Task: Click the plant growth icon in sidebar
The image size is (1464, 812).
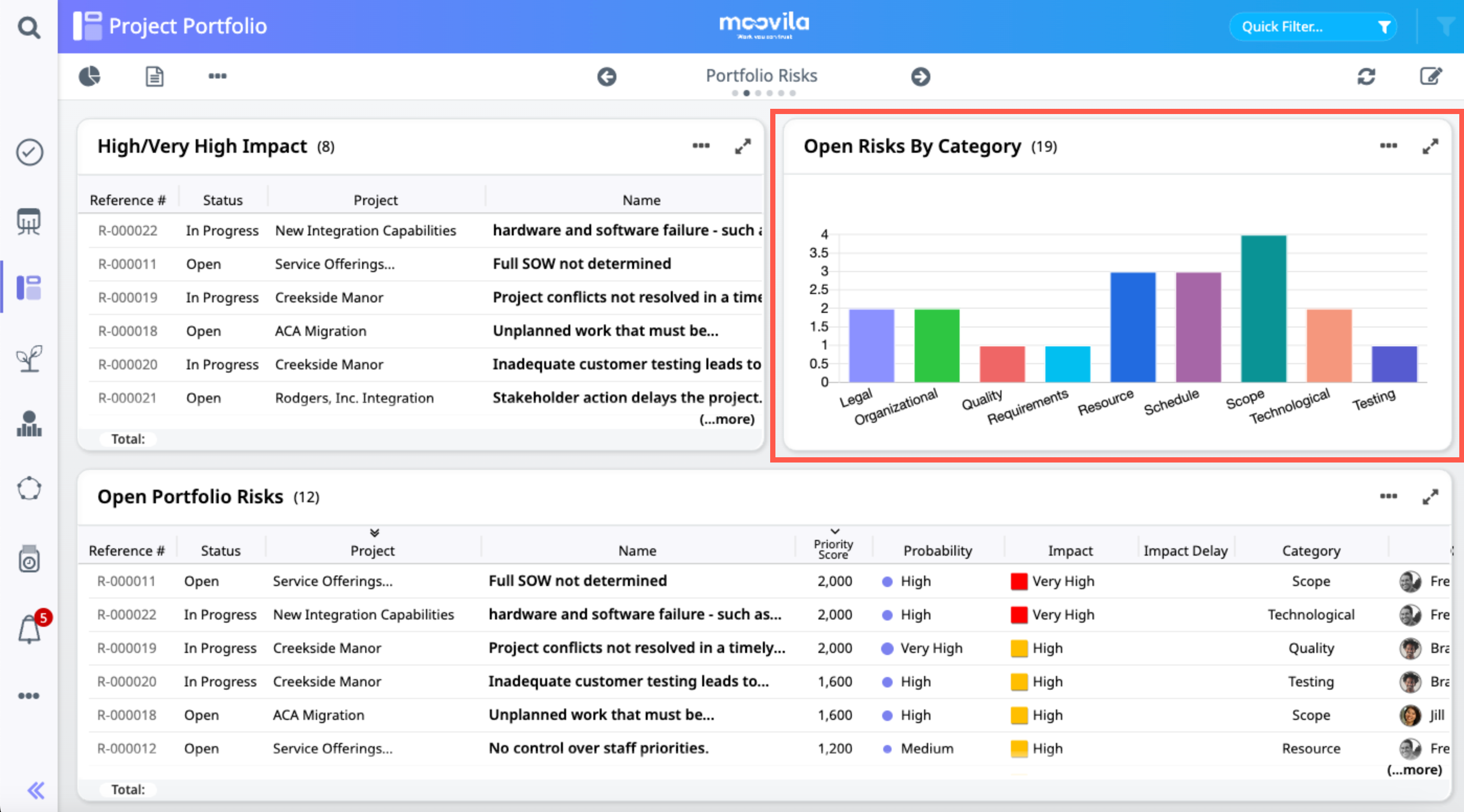Action: [x=29, y=358]
